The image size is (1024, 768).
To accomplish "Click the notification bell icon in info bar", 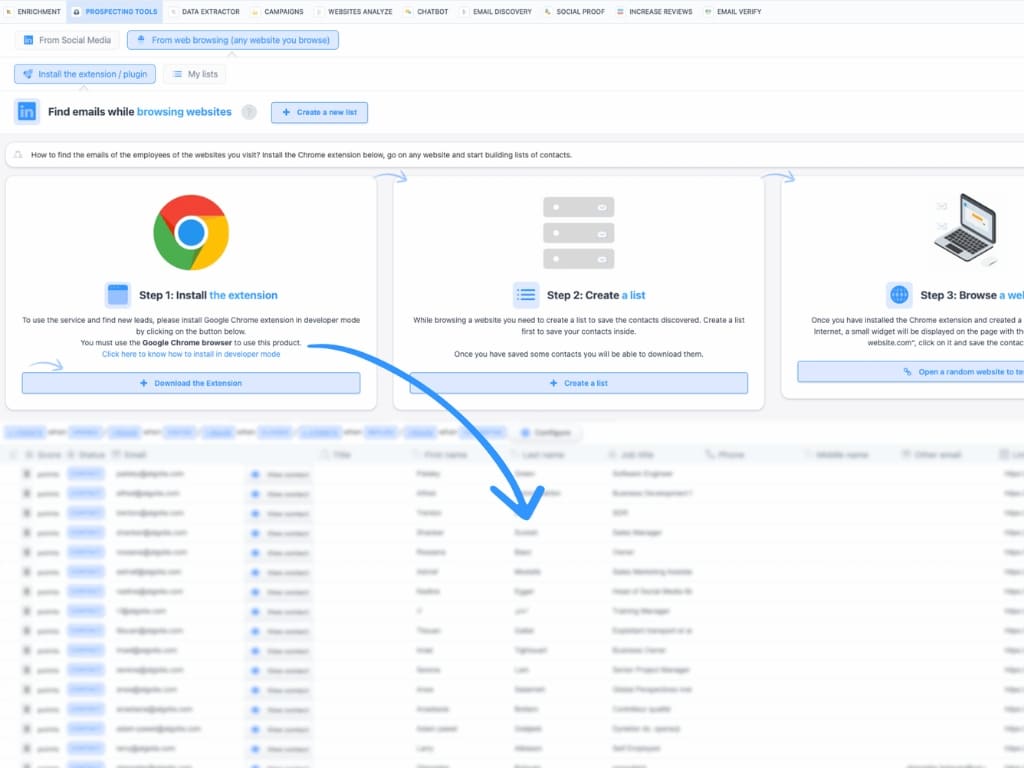I will pyautogui.click(x=18, y=155).
